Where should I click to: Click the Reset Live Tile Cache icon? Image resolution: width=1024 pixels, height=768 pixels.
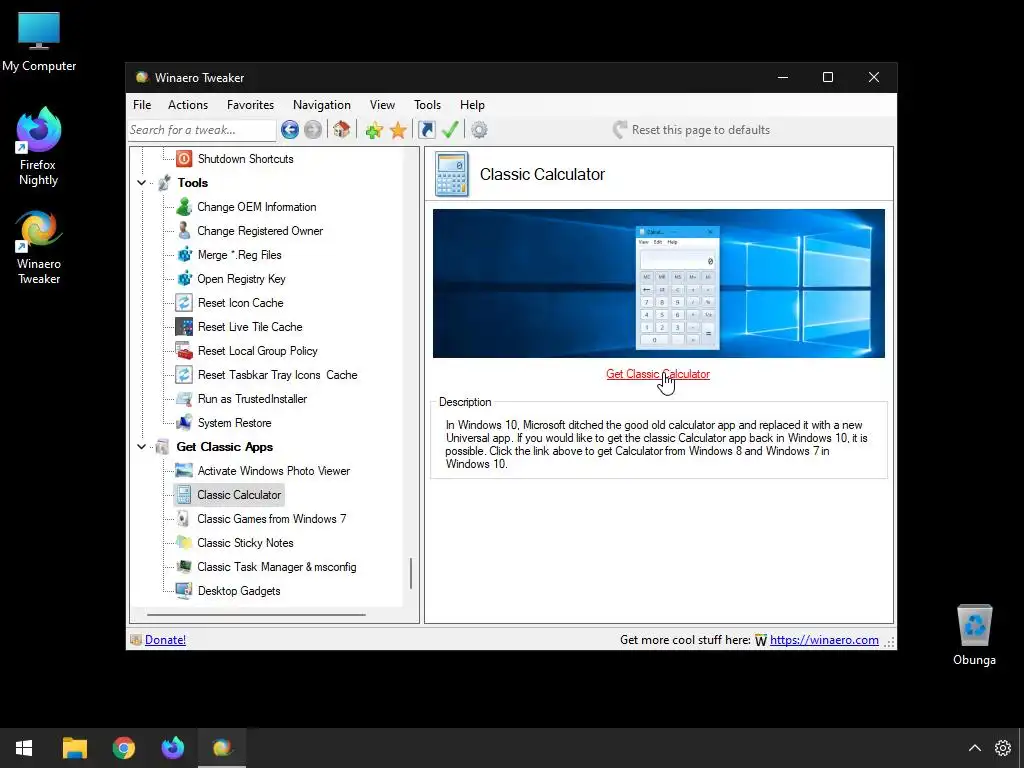(184, 327)
